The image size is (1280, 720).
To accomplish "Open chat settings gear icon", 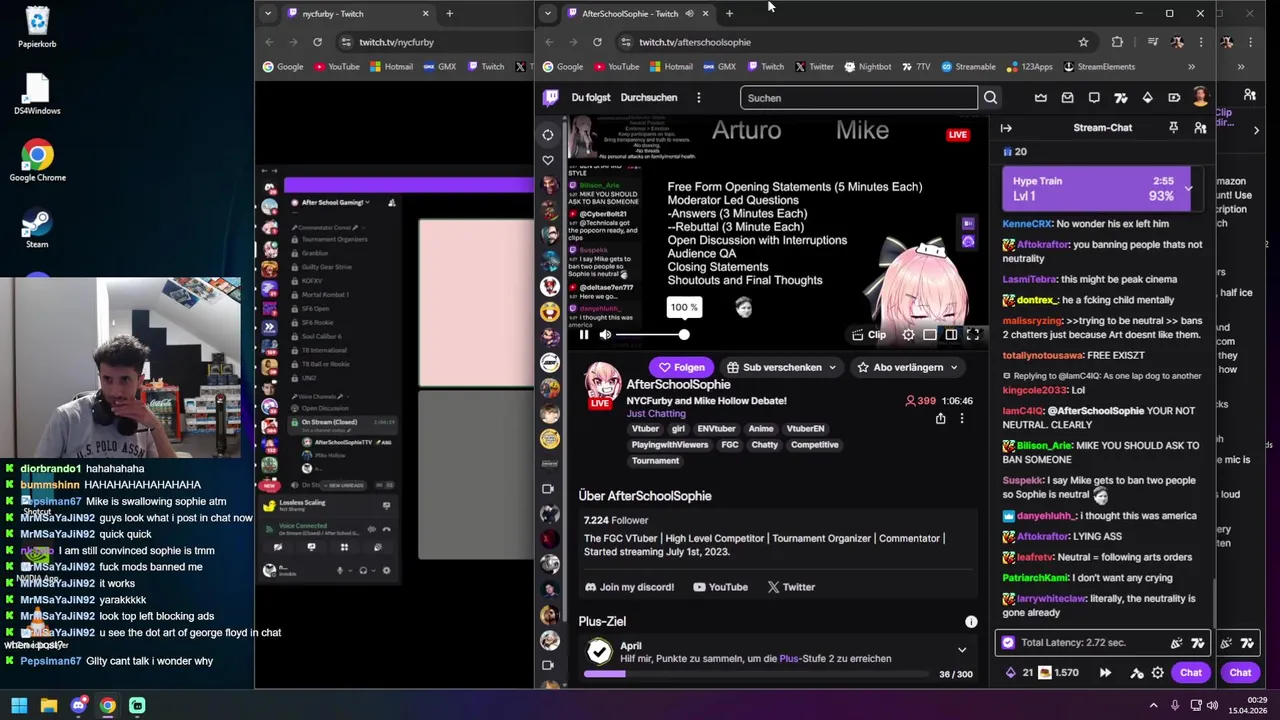I will tap(1158, 673).
